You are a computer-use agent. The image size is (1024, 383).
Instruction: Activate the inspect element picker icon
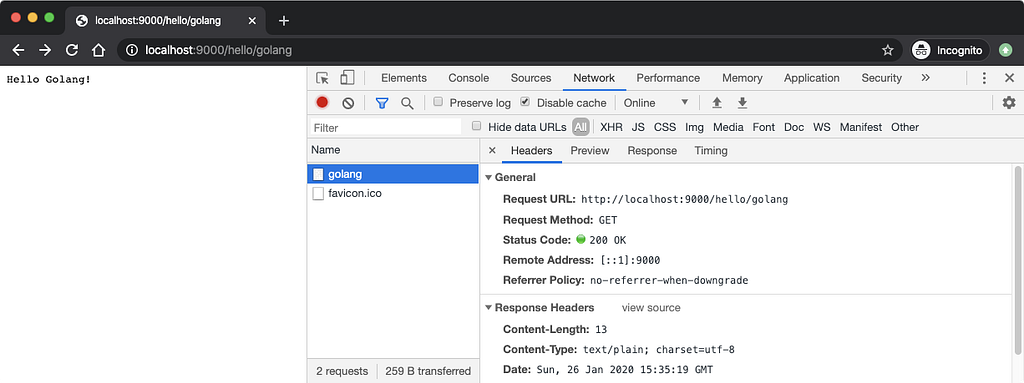(x=323, y=78)
